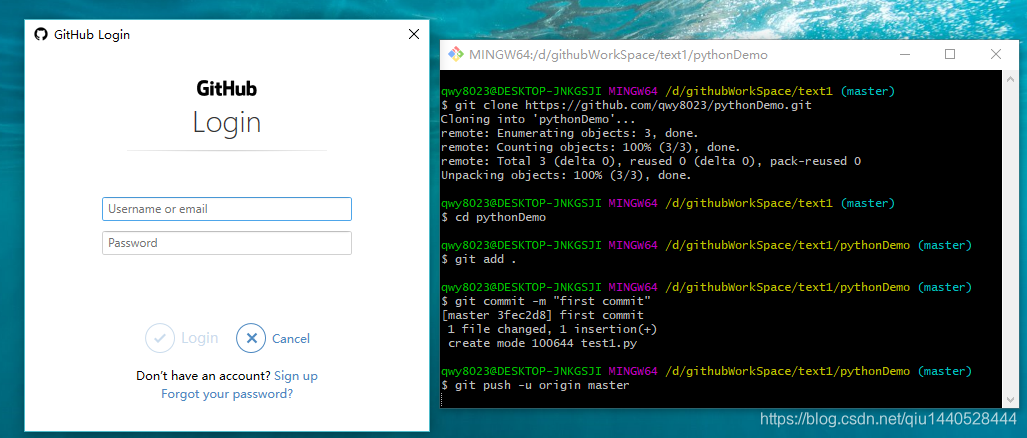Click the 'Unpacking objects: 100% (3/3), done.' line
Image resolution: width=1027 pixels, height=438 pixels.
click(x=567, y=175)
